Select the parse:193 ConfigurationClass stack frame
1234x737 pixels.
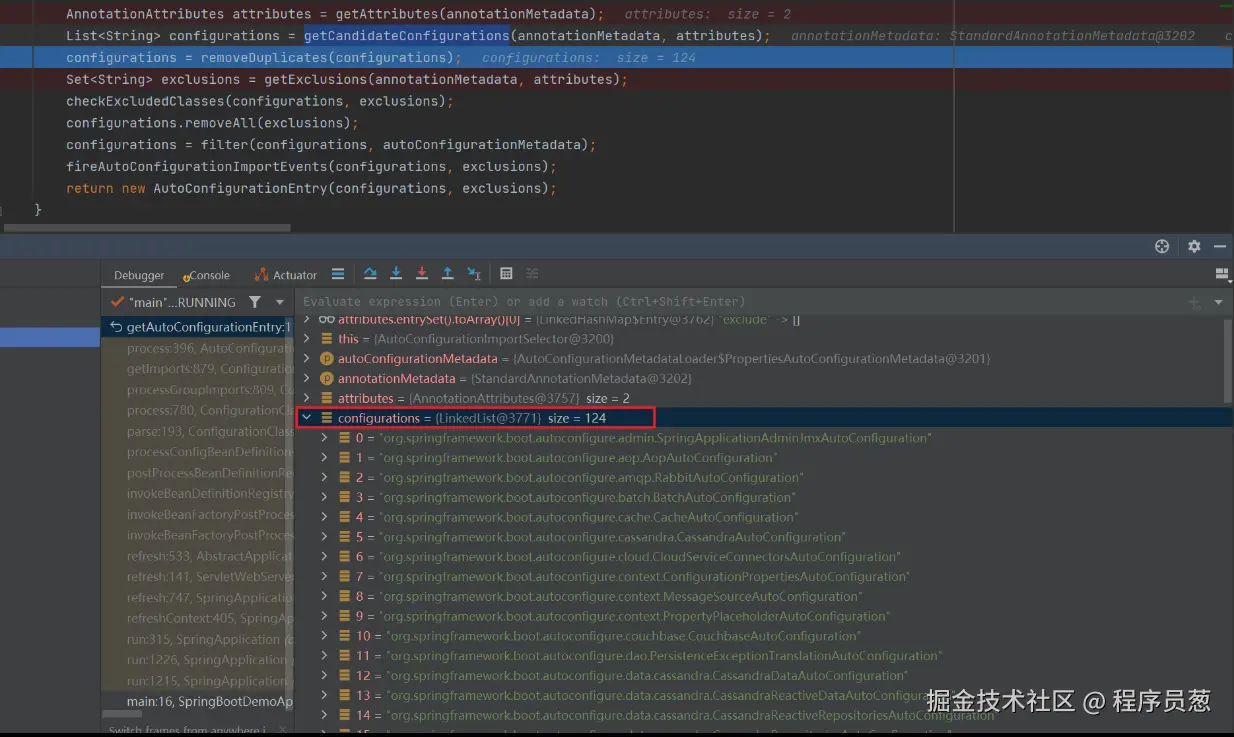point(197,431)
